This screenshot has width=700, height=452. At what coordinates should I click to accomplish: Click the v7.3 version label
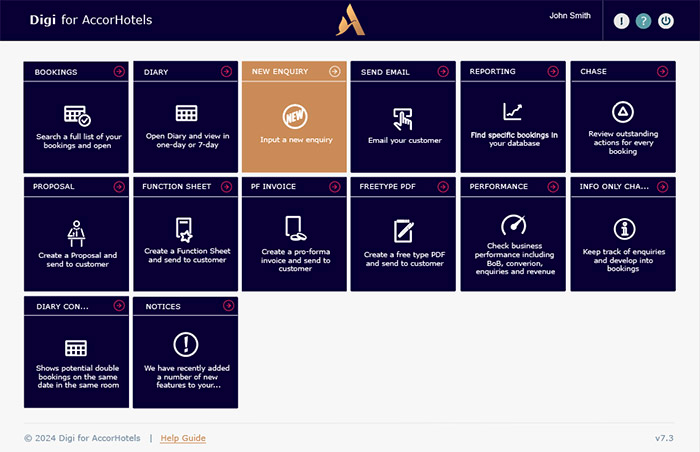[664, 438]
